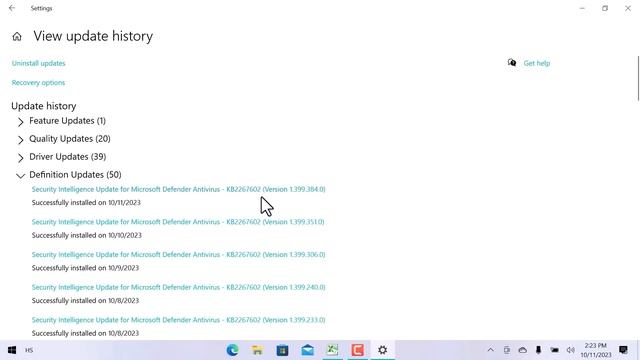This screenshot has width=640, height=360.
Task: Open the Defender update Version 1.399.351.0 link
Action: coord(178,222)
